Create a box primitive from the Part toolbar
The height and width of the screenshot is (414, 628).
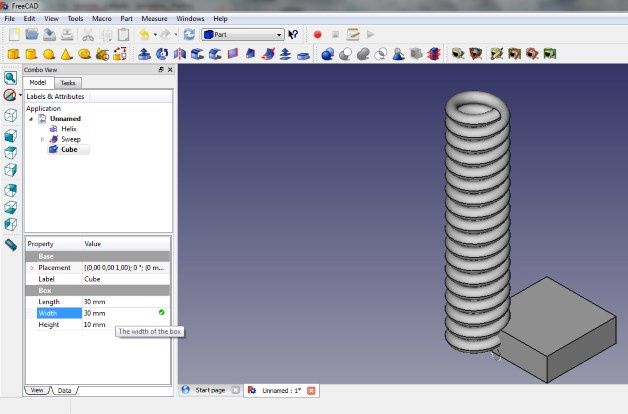pyautogui.click(x=14, y=54)
